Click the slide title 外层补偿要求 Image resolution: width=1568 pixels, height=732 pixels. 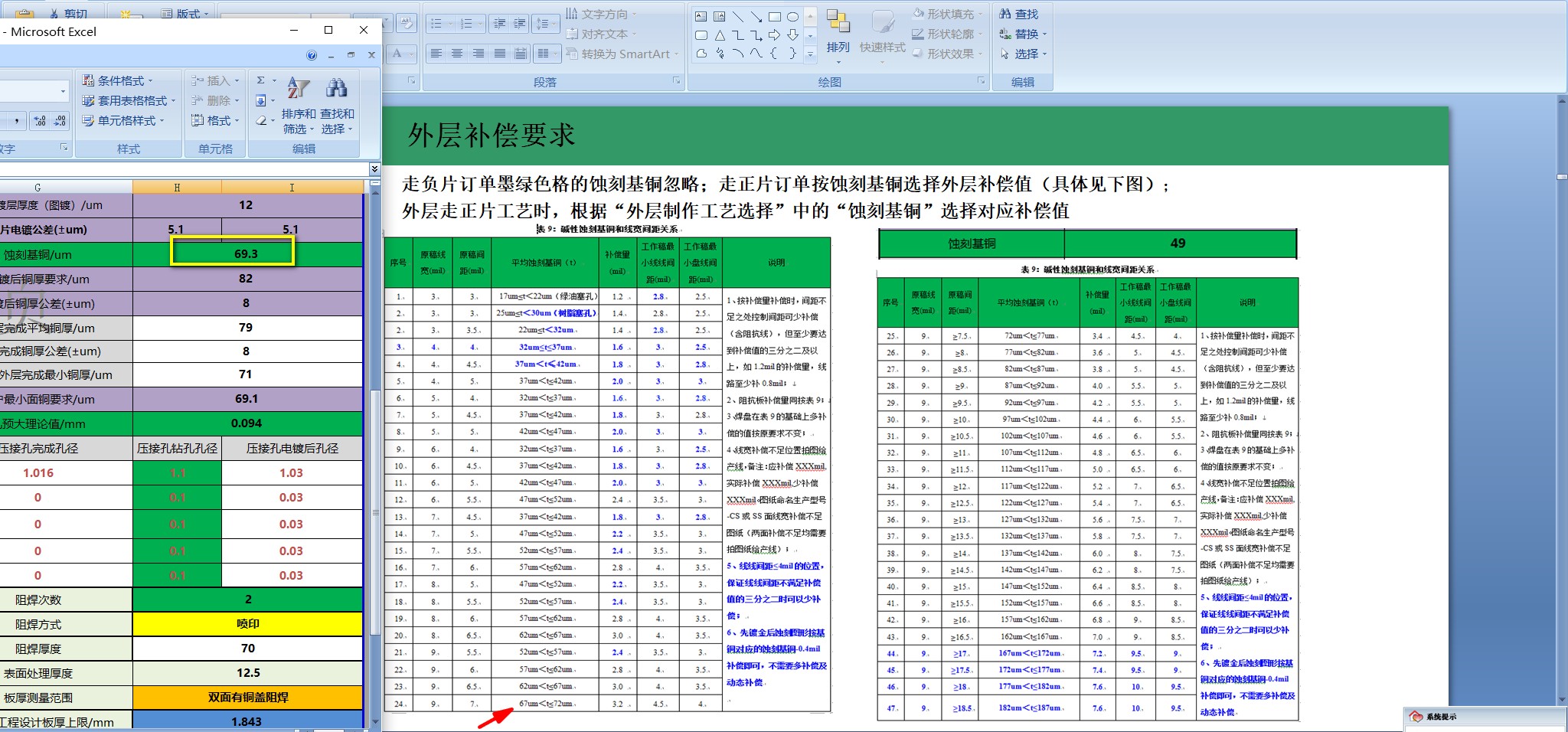tap(492, 136)
